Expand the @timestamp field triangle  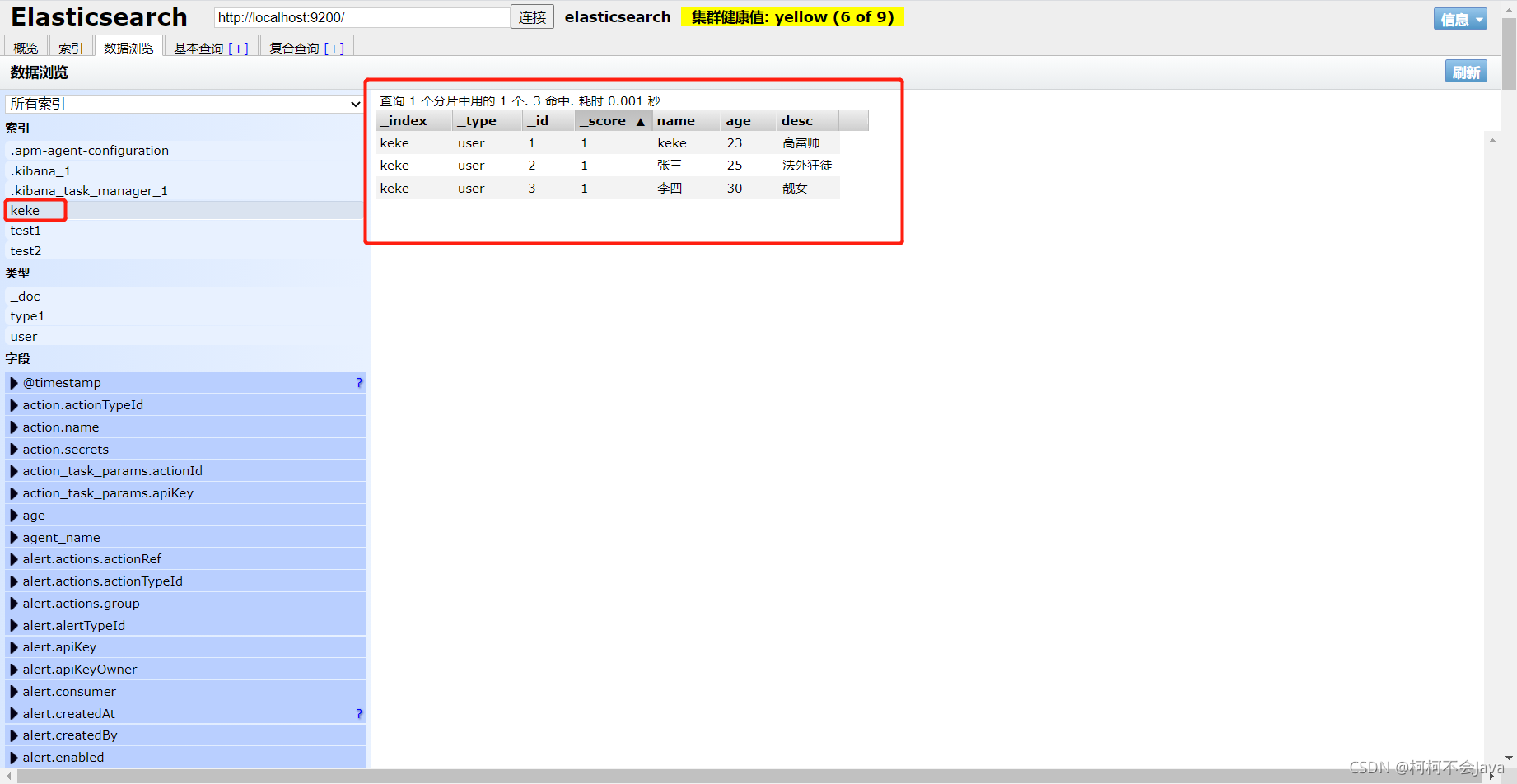(x=14, y=383)
